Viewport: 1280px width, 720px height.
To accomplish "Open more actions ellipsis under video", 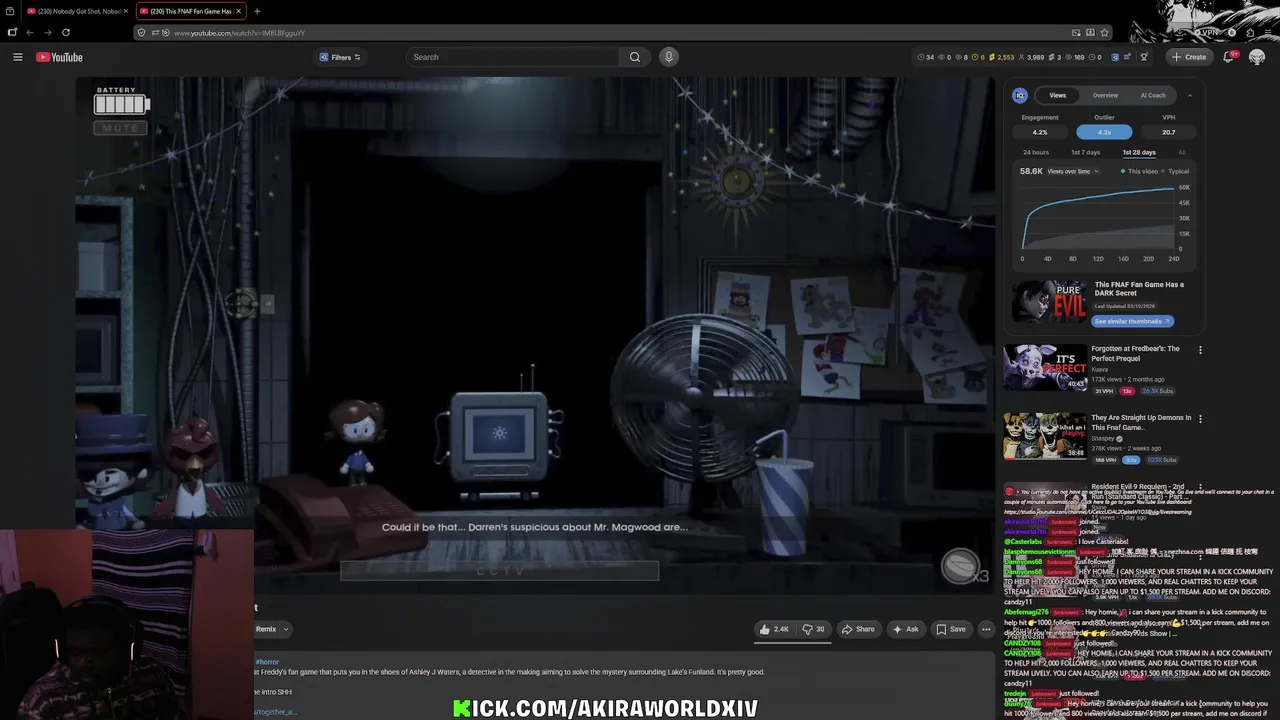I will point(986,629).
